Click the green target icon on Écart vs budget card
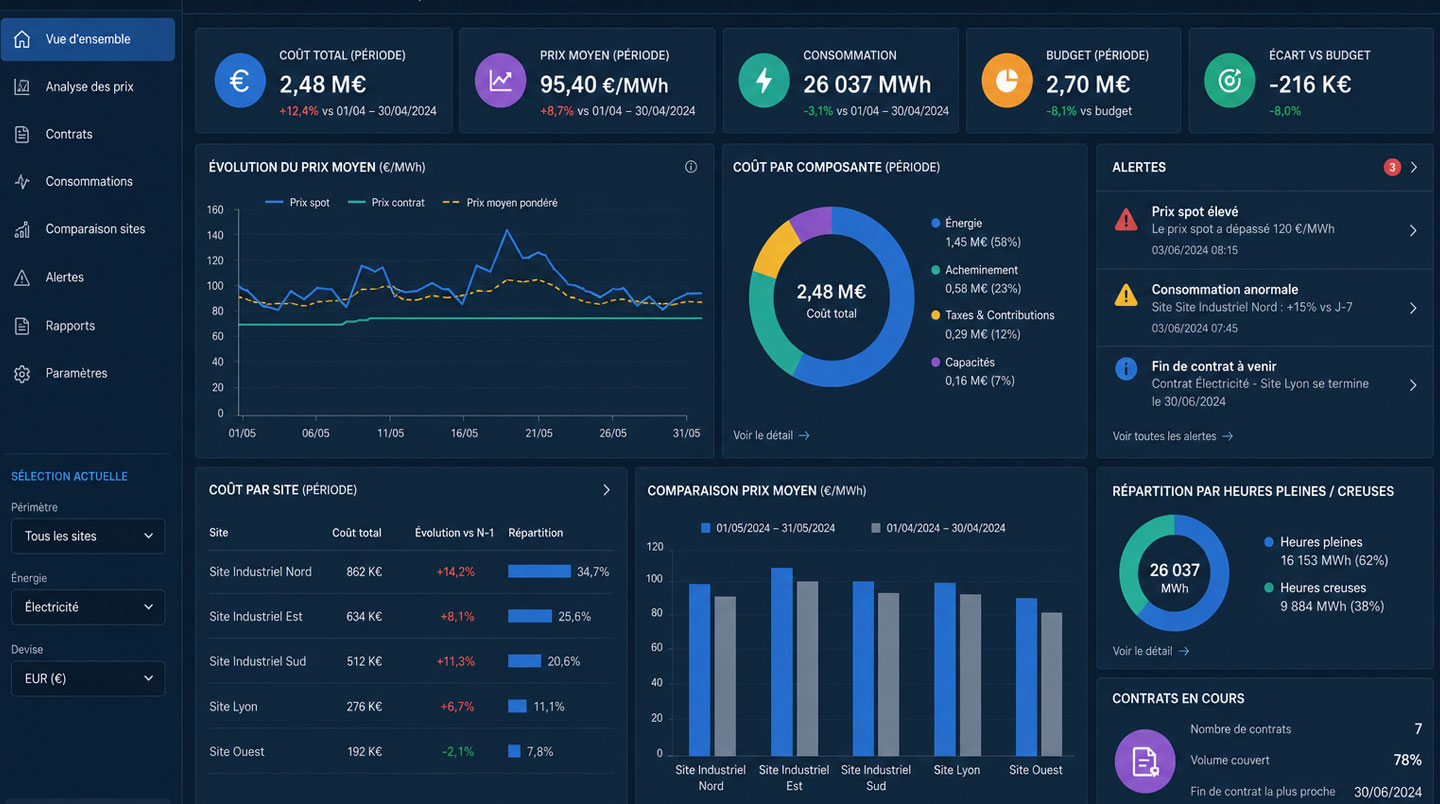This screenshot has height=804, width=1440. coord(1229,81)
